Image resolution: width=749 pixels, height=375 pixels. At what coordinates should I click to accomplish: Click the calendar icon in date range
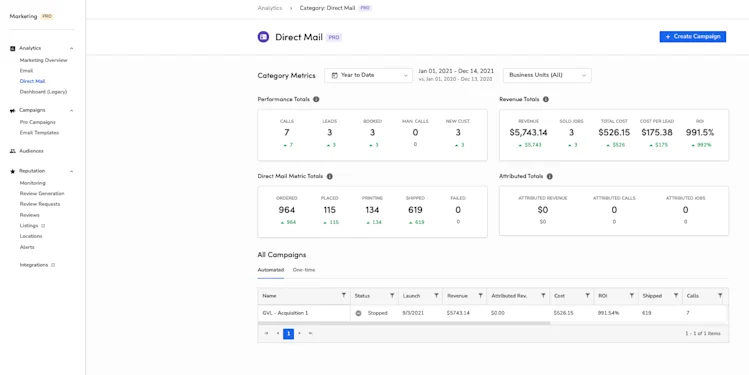pyautogui.click(x=334, y=75)
